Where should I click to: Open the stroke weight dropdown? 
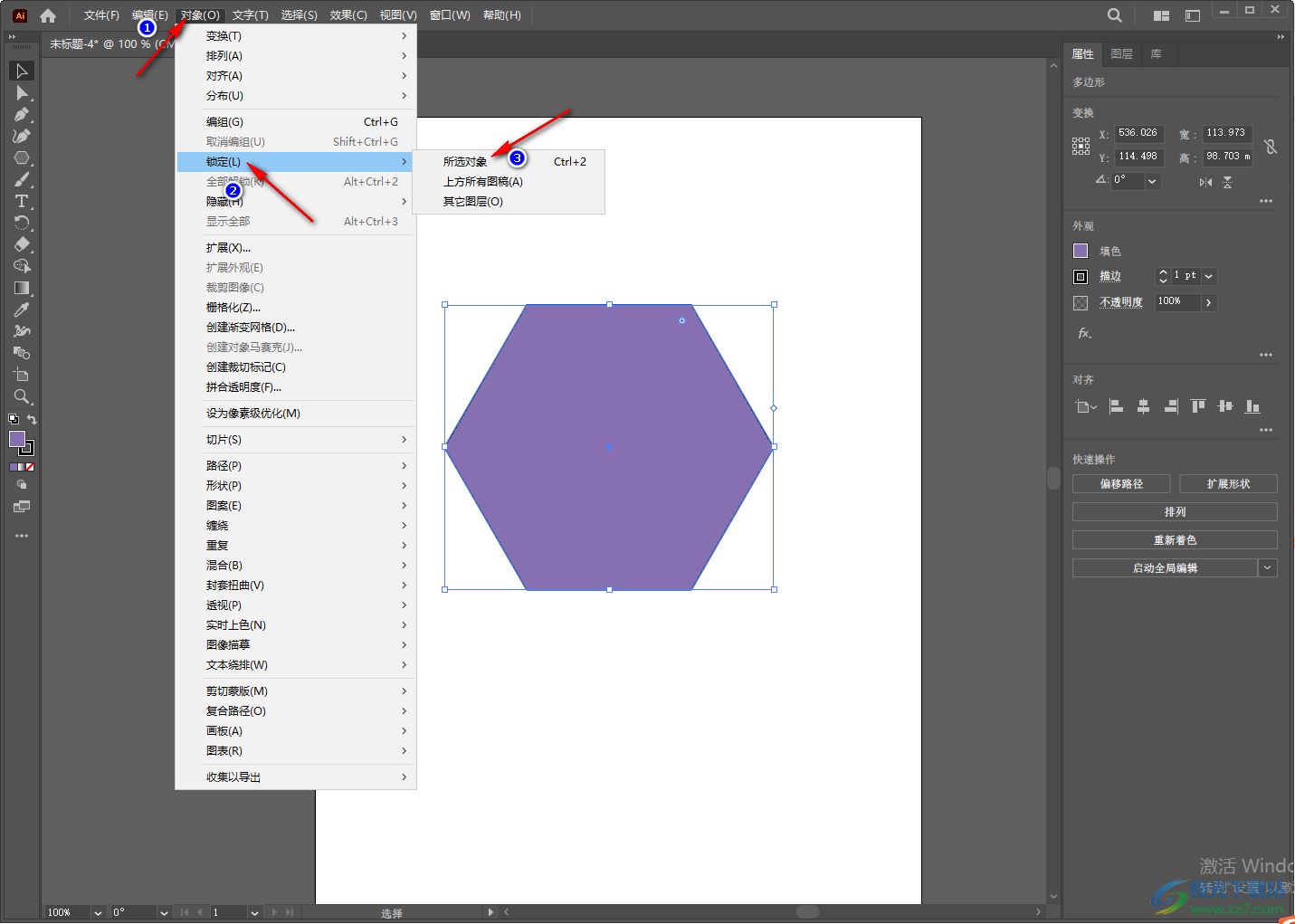tap(1209, 276)
